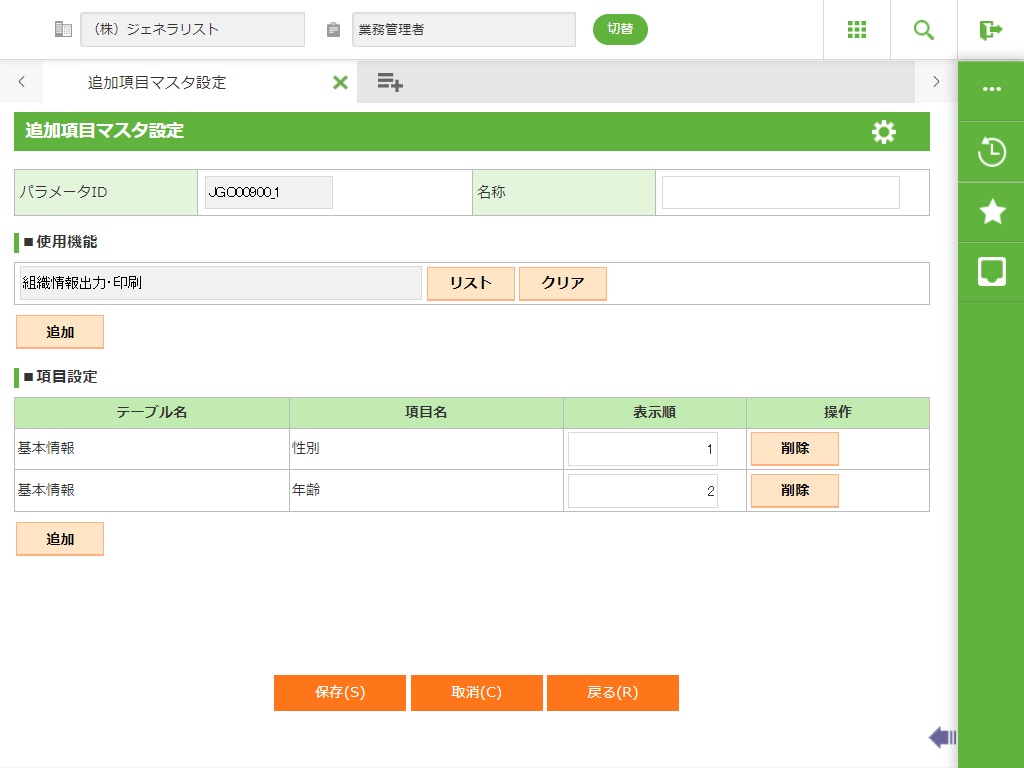This screenshot has height=768, width=1024.
Task: Open the apps grid menu icon
Action: coord(857,30)
